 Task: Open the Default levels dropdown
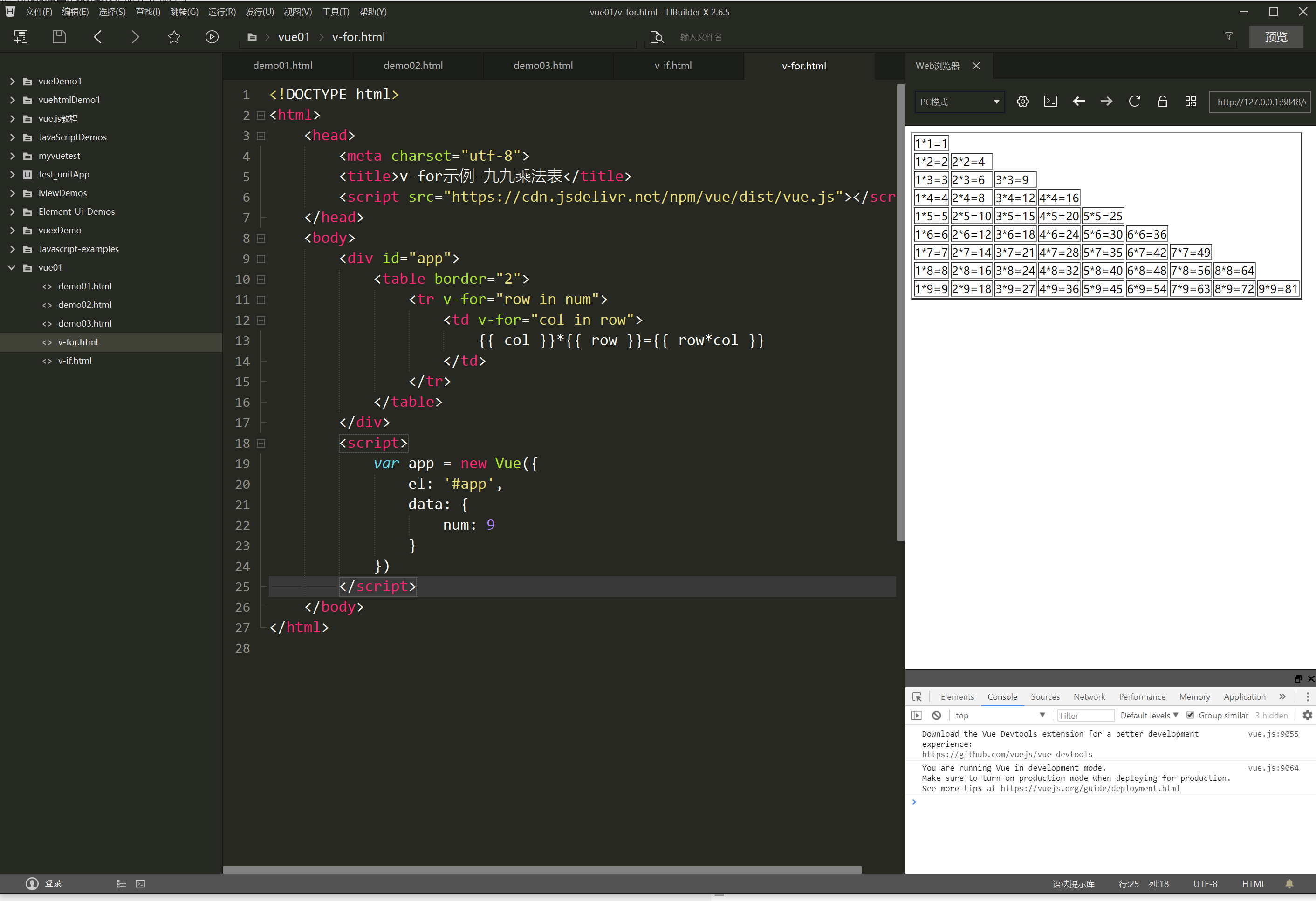click(x=1149, y=716)
